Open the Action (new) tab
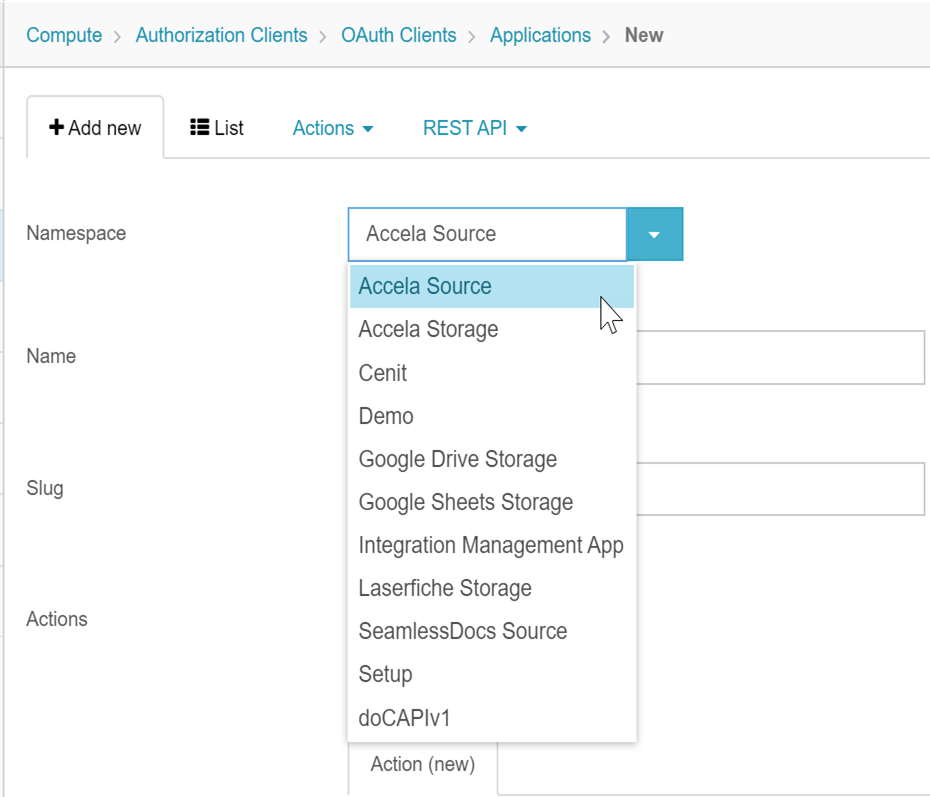This screenshot has height=797, width=930. [422, 764]
